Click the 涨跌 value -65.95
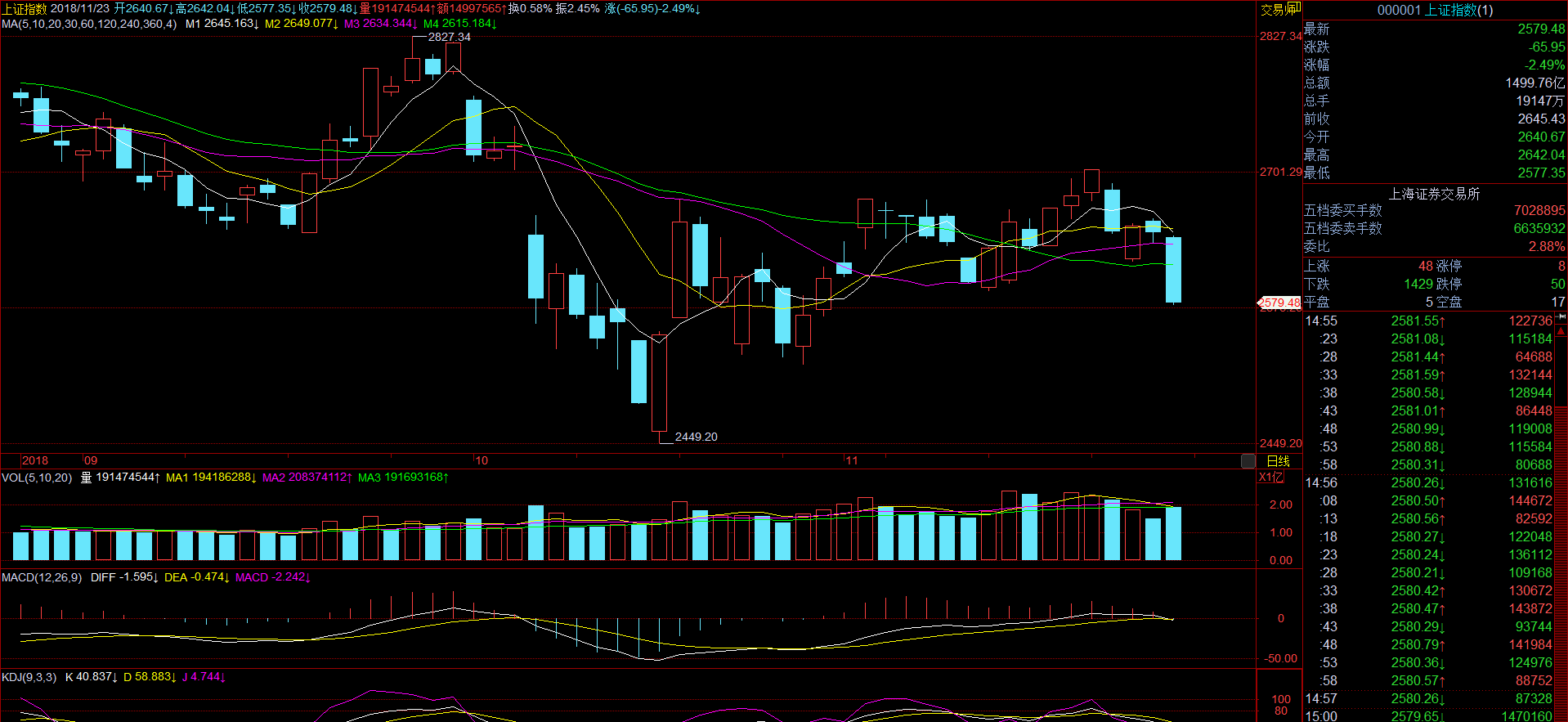Screen dimensions: 1568x722 pyautogui.click(x=1548, y=47)
